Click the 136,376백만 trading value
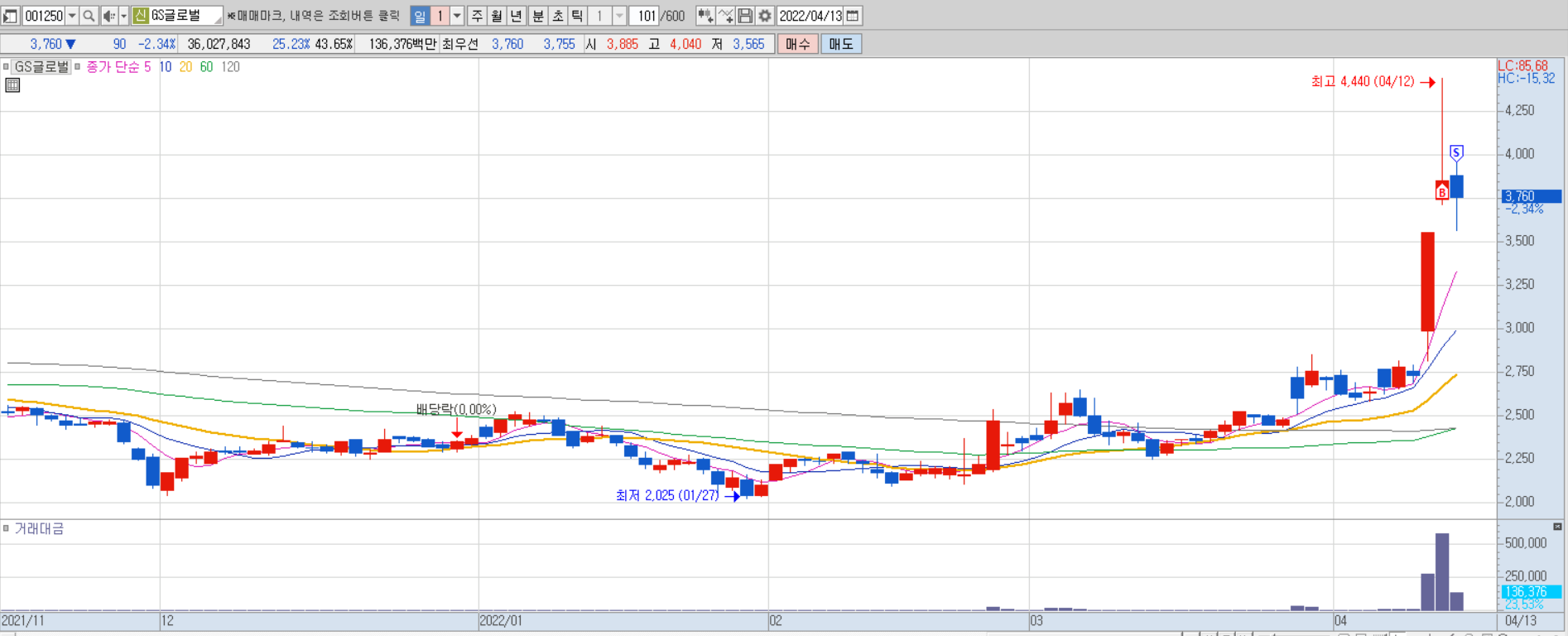This screenshot has width=1568, height=636. coord(402,44)
